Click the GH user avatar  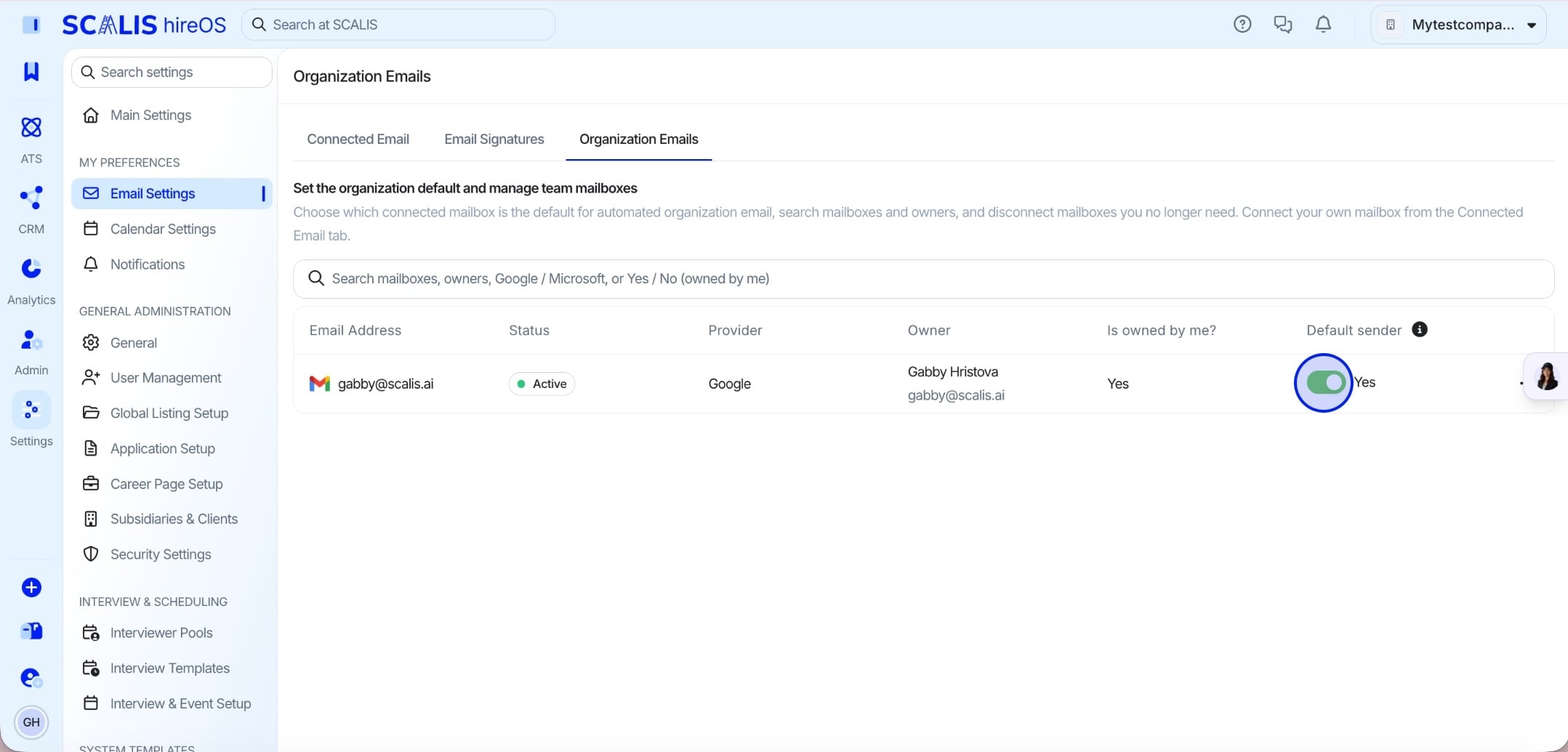point(31,722)
